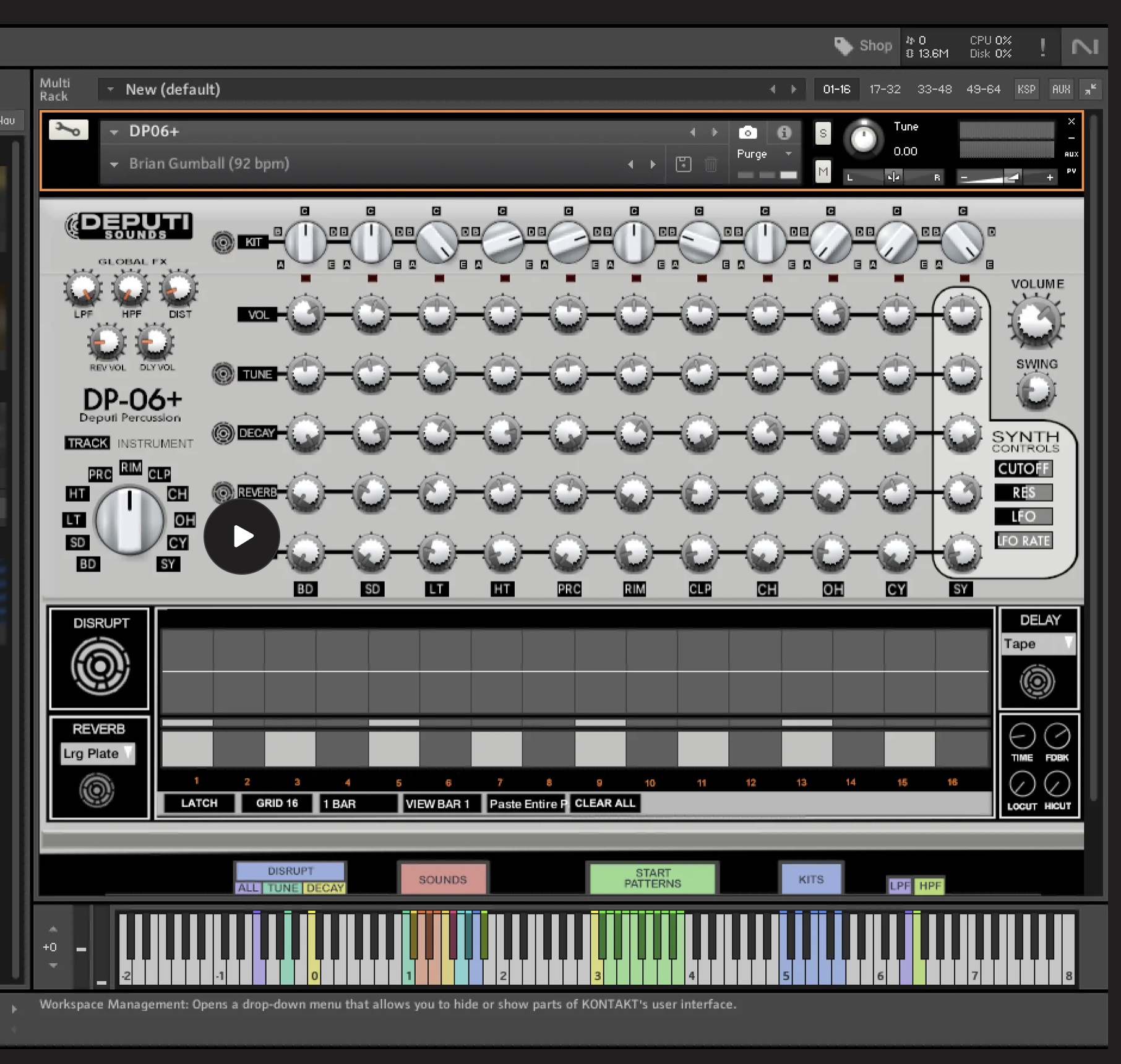1121x1064 pixels.
Task: Go to next multi rack arrow
Action: click(x=794, y=89)
